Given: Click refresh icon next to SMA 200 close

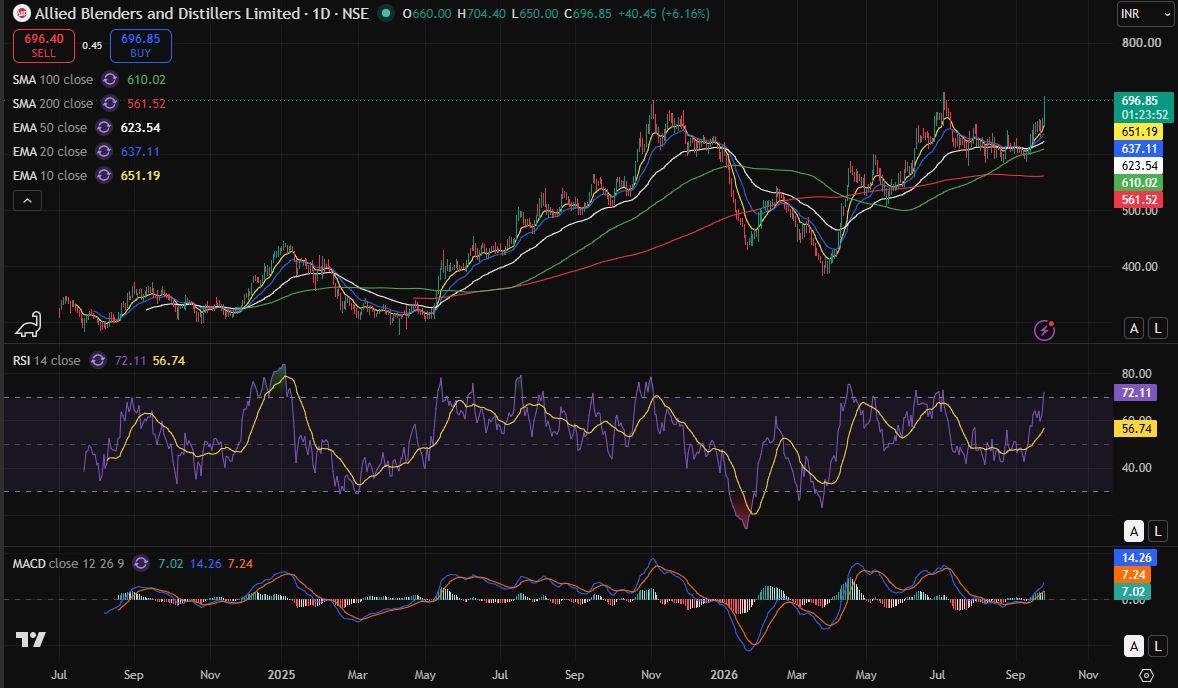Looking at the screenshot, I should click(110, 104).
